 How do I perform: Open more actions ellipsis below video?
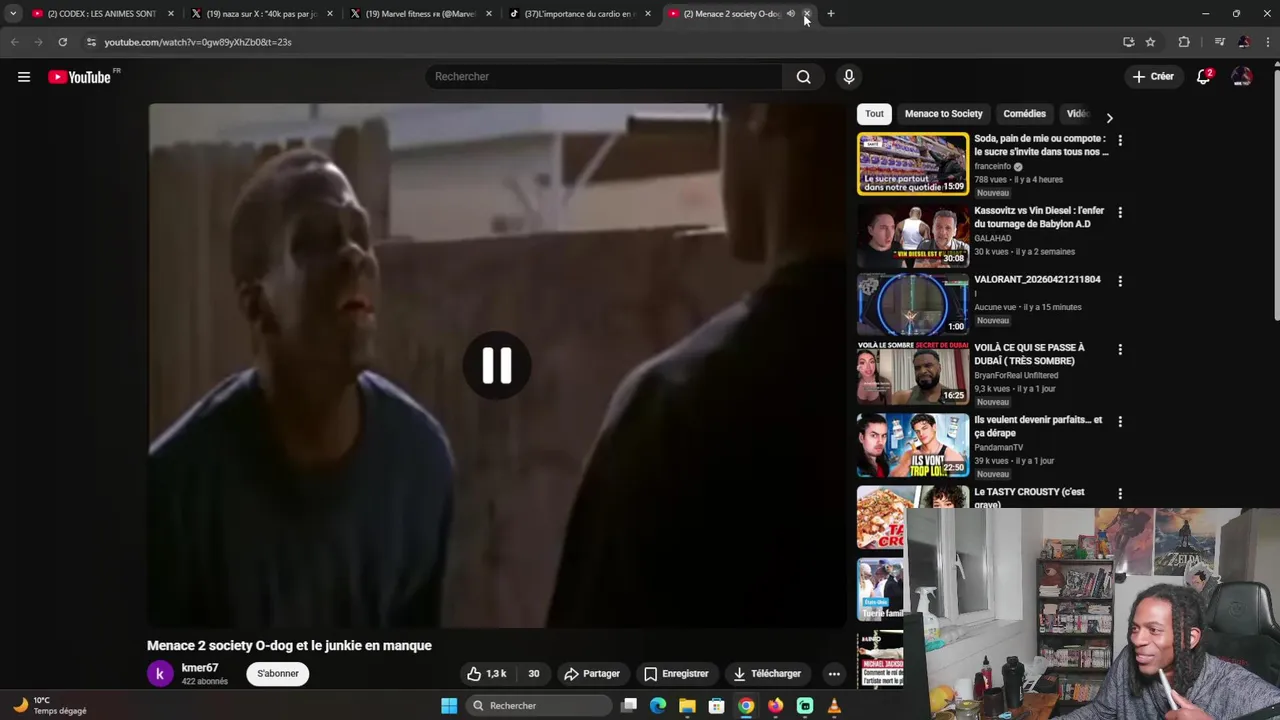pyautogui.click(x=834, y=674)
